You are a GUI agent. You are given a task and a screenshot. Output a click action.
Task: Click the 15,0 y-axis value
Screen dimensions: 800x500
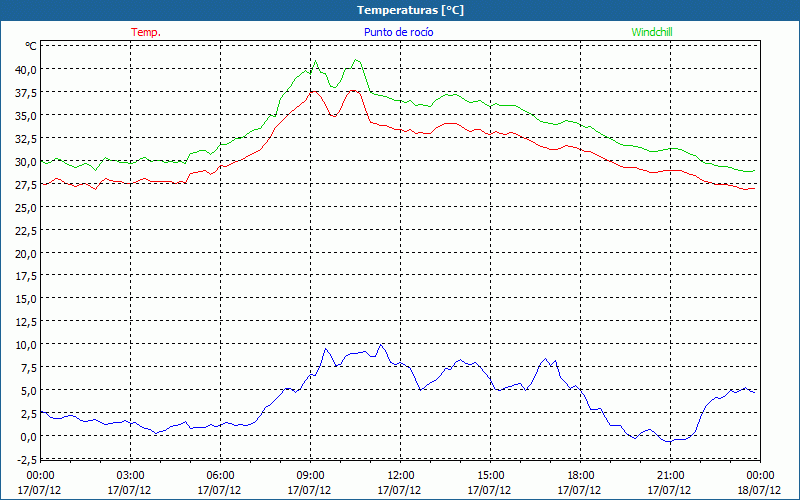27,299
